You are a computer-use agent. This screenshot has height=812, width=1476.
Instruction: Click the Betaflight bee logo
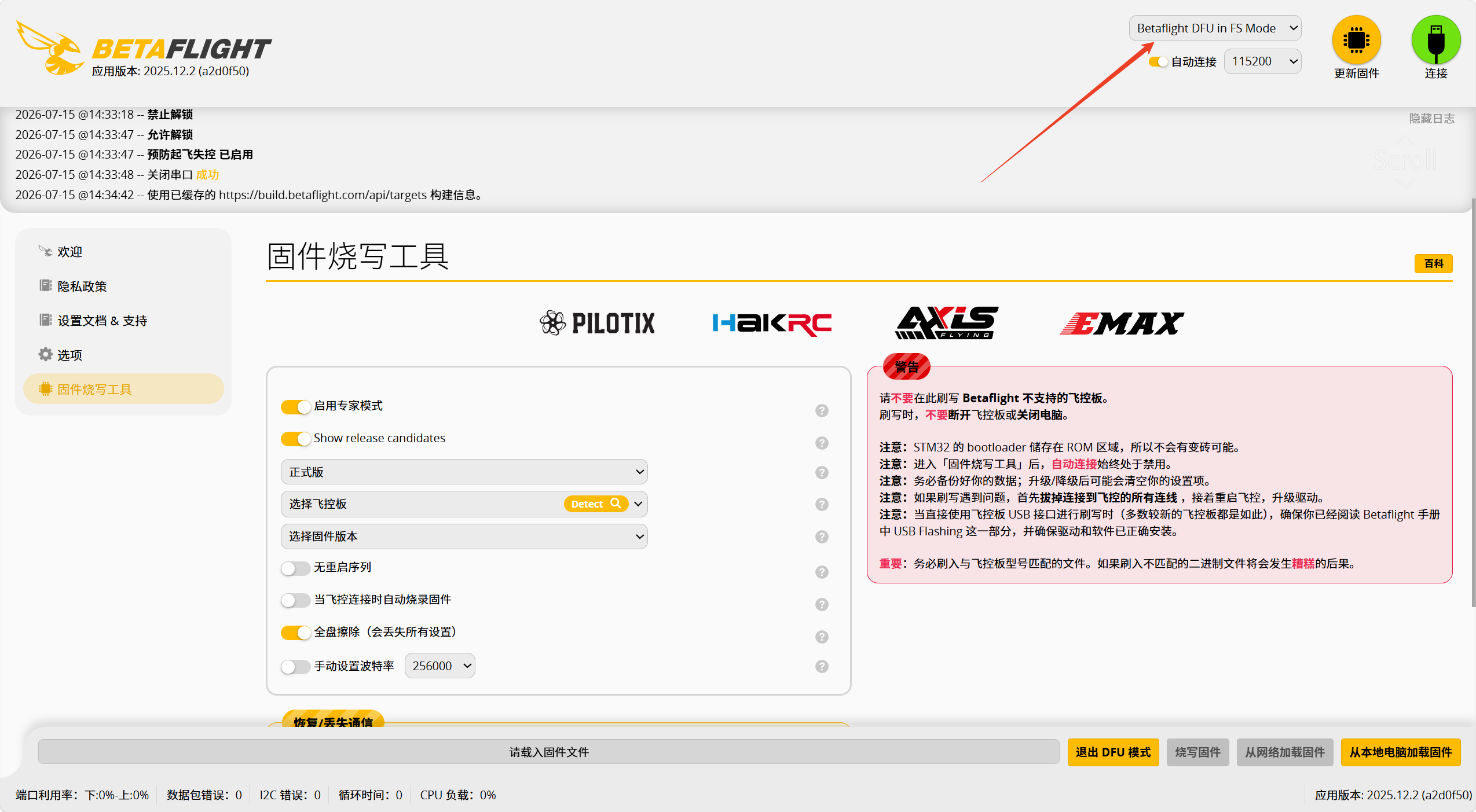[x=50, y=48]
